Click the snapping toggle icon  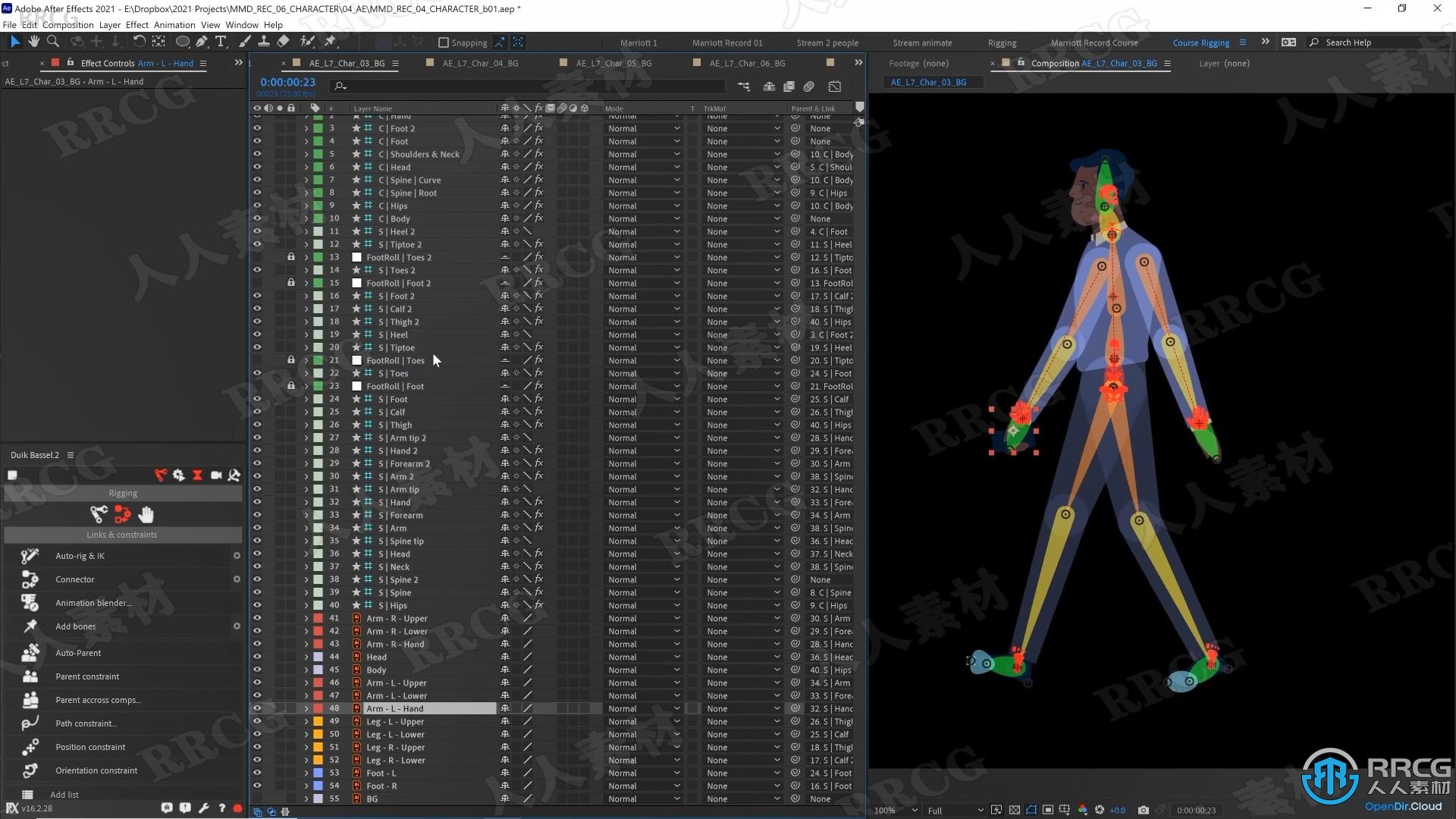[x=444, y=42]
